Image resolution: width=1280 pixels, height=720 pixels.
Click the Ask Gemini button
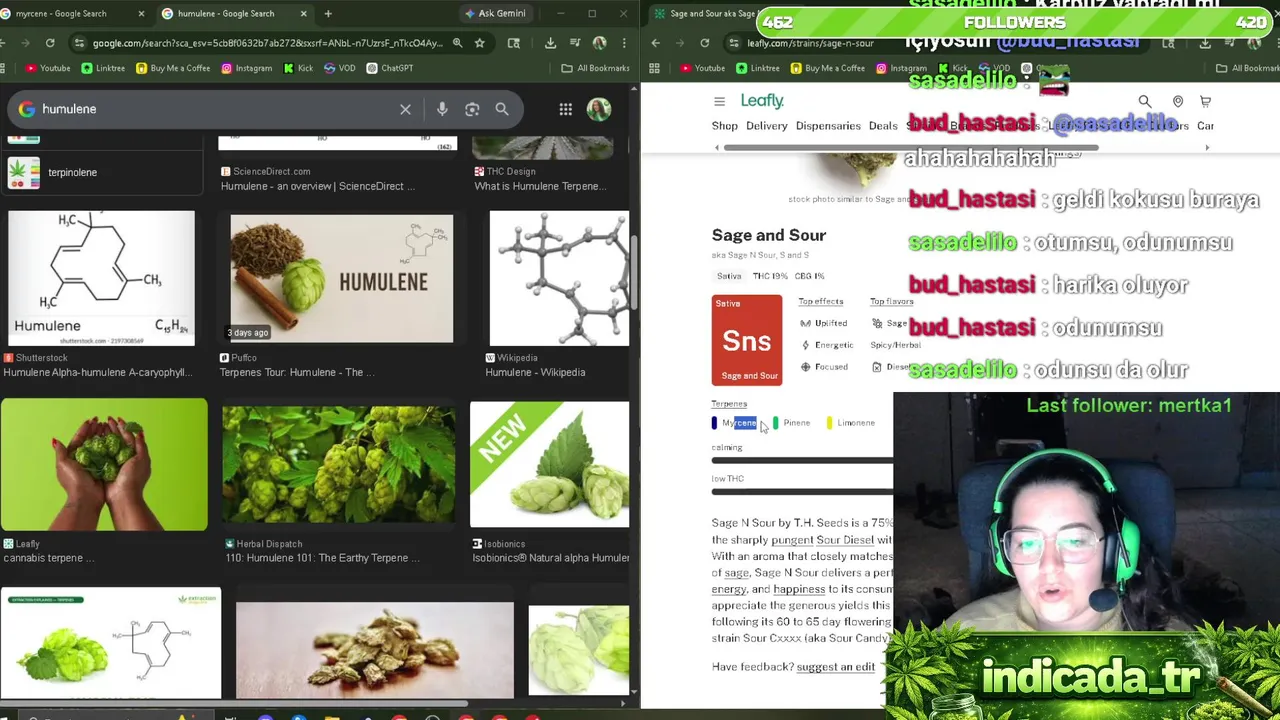click(x=495, y=14)
